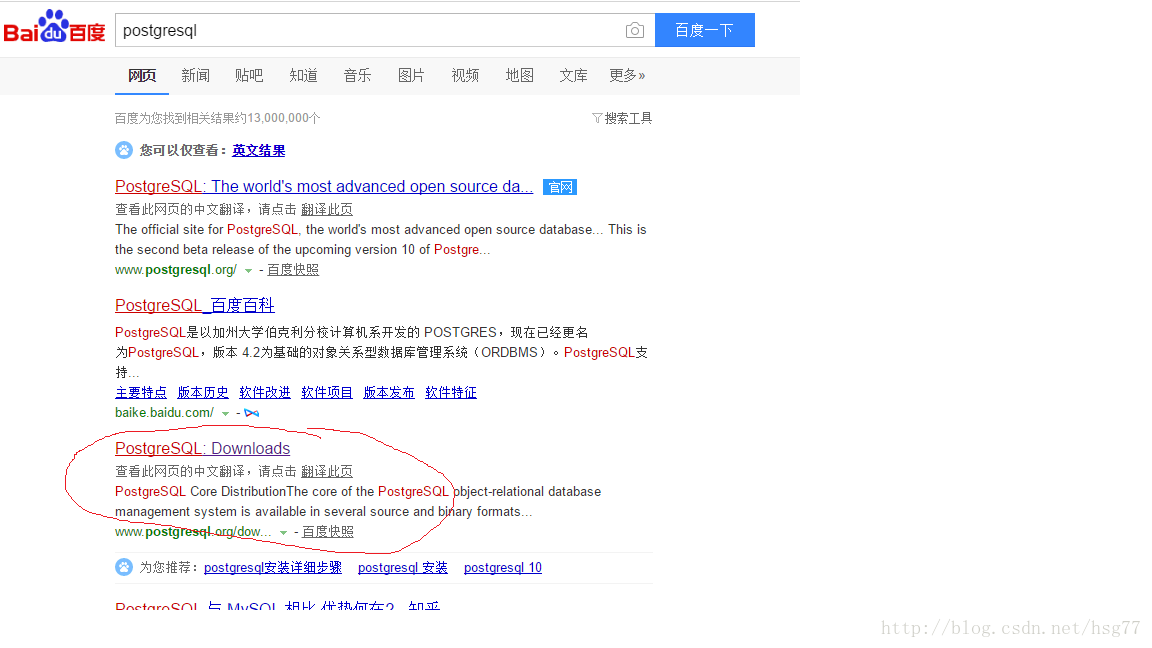Screen dimensions: 1152x648
Task: Open 搜索工具 search tools
Action: (628, 118)
